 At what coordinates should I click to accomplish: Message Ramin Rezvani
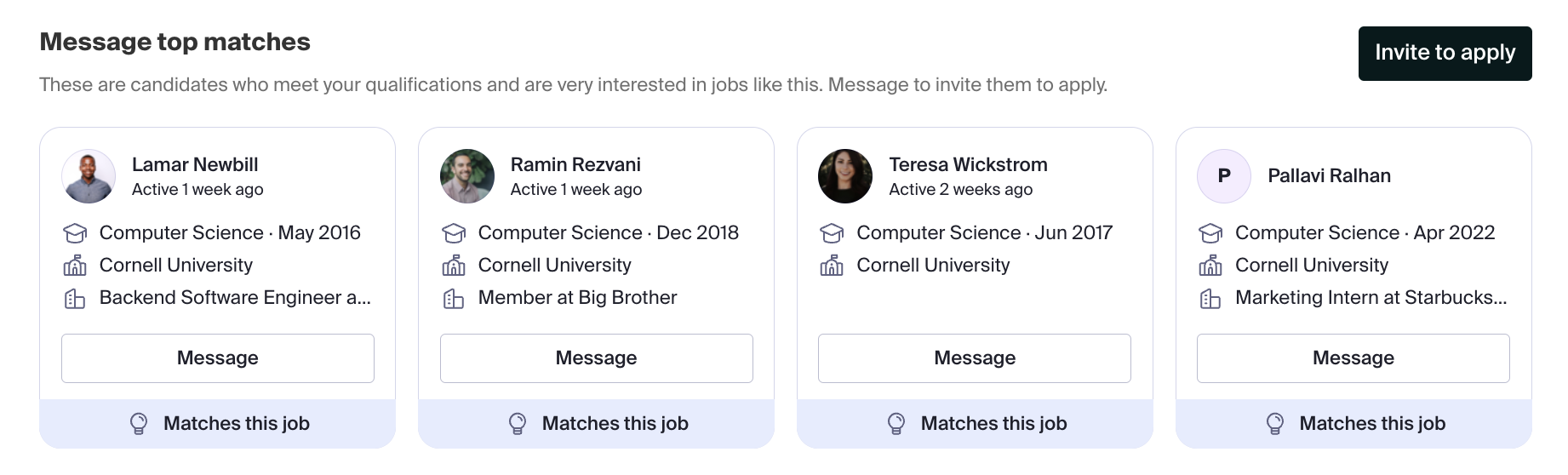tap(597, 358)
